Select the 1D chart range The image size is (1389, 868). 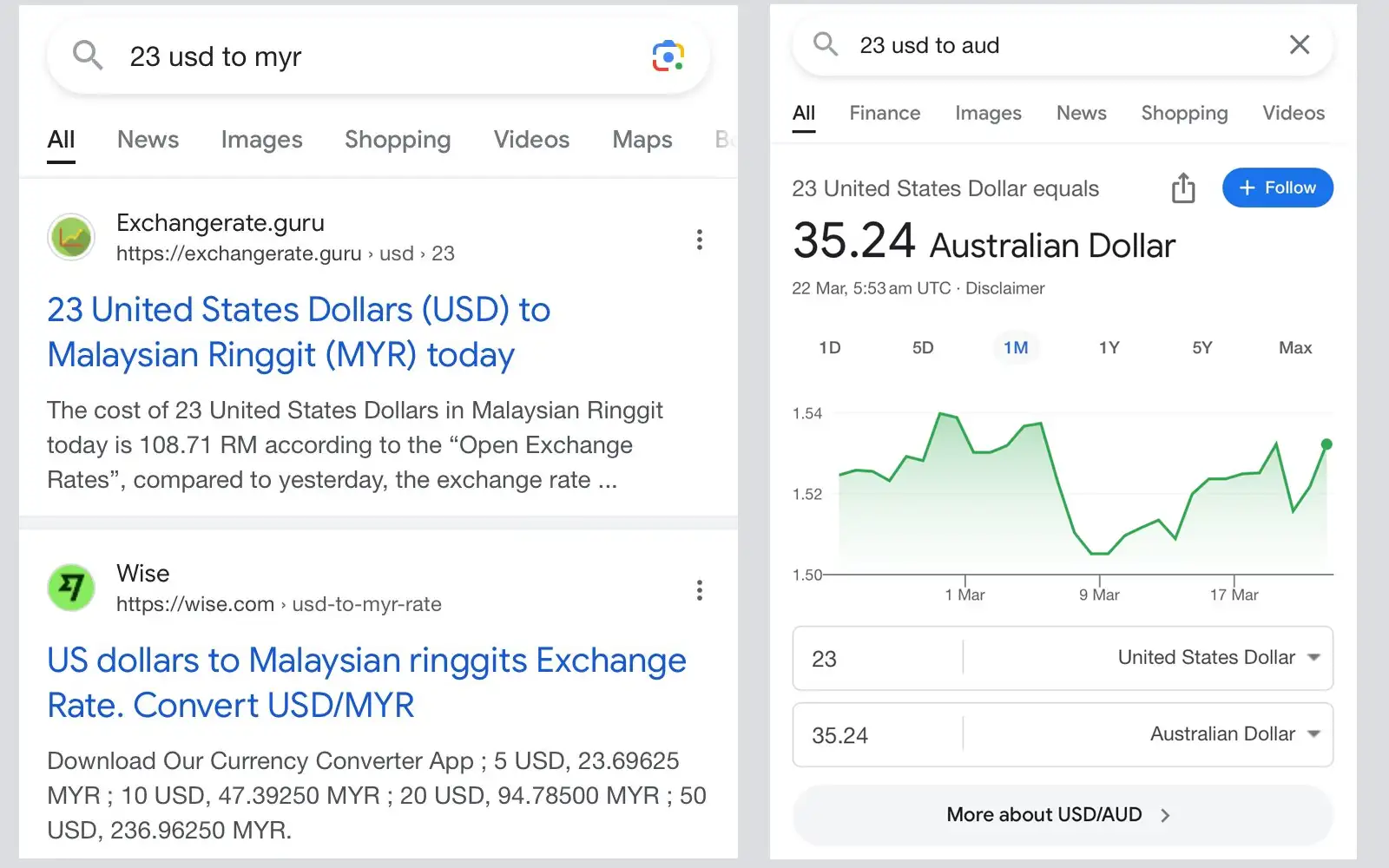pos(829,348)
